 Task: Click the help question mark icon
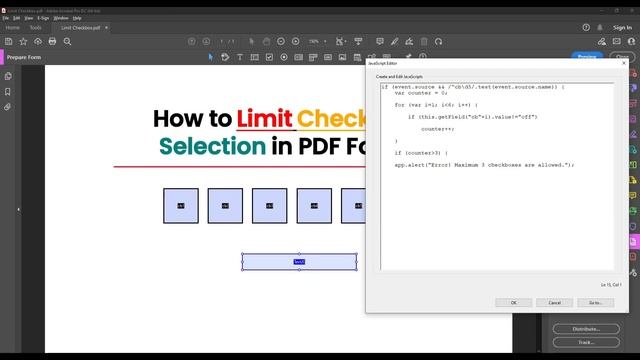click(586, 27)
